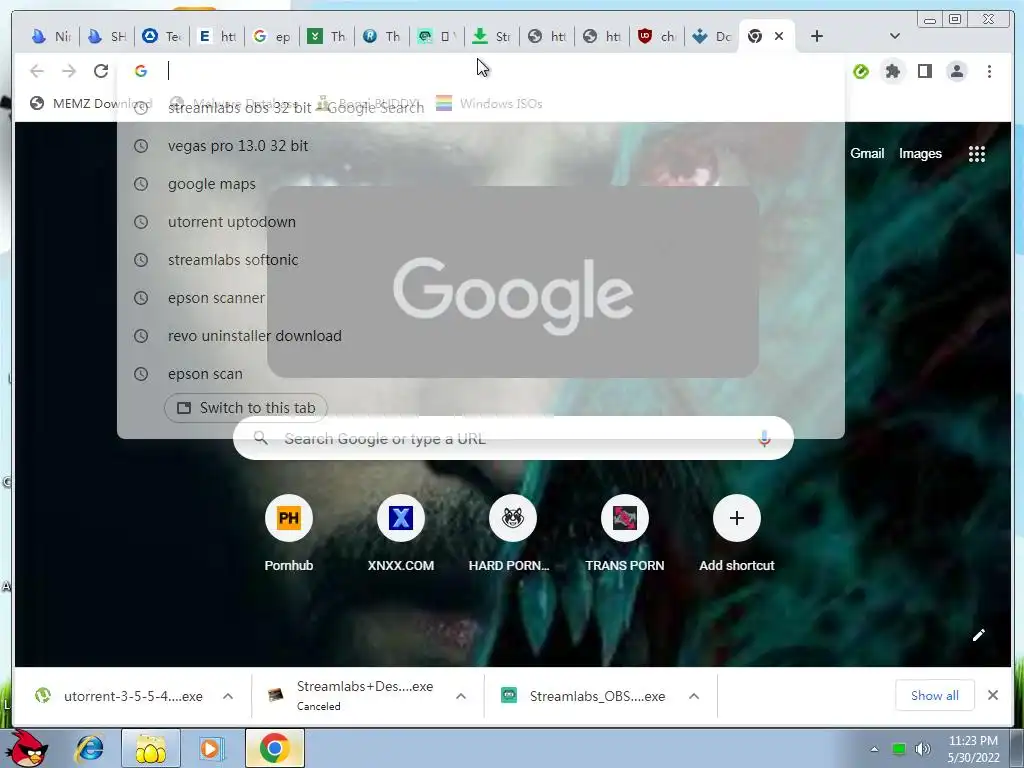The height and width of the screenshot is (768, 1024).
Task: Close the active new tab
Action: [x=778, y=36]
